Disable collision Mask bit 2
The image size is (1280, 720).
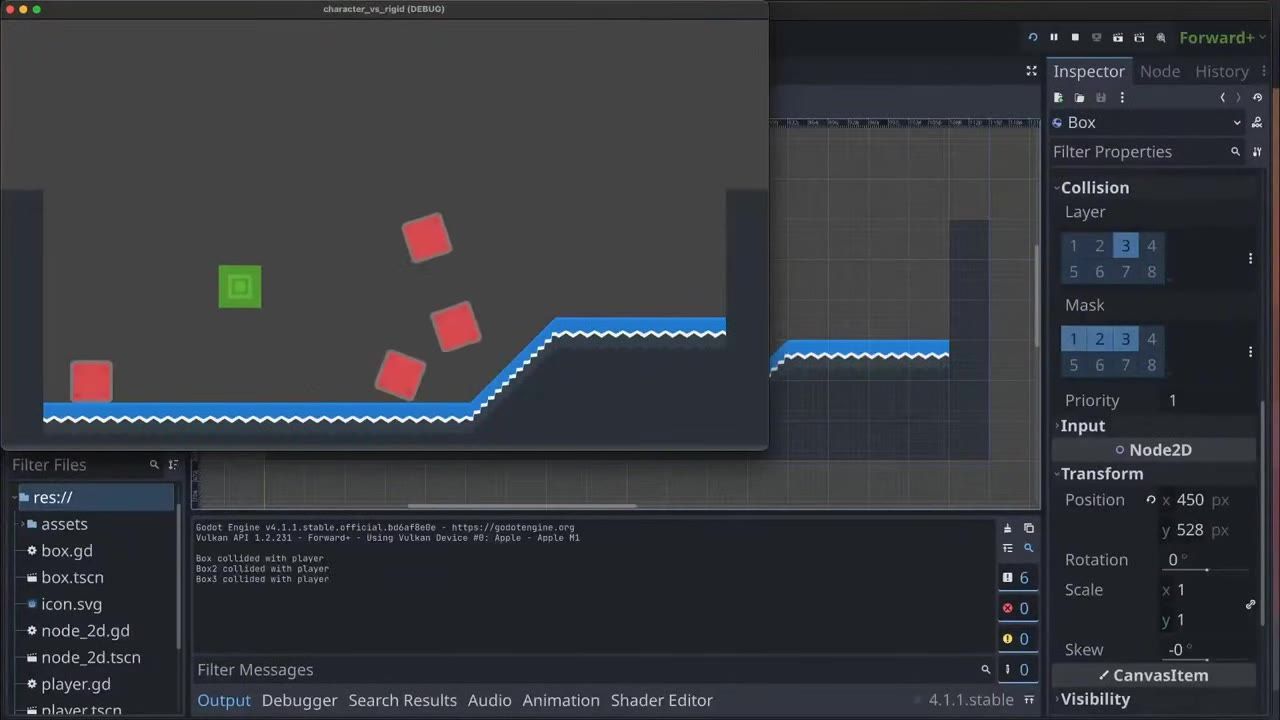click(x=1100, y=339)
